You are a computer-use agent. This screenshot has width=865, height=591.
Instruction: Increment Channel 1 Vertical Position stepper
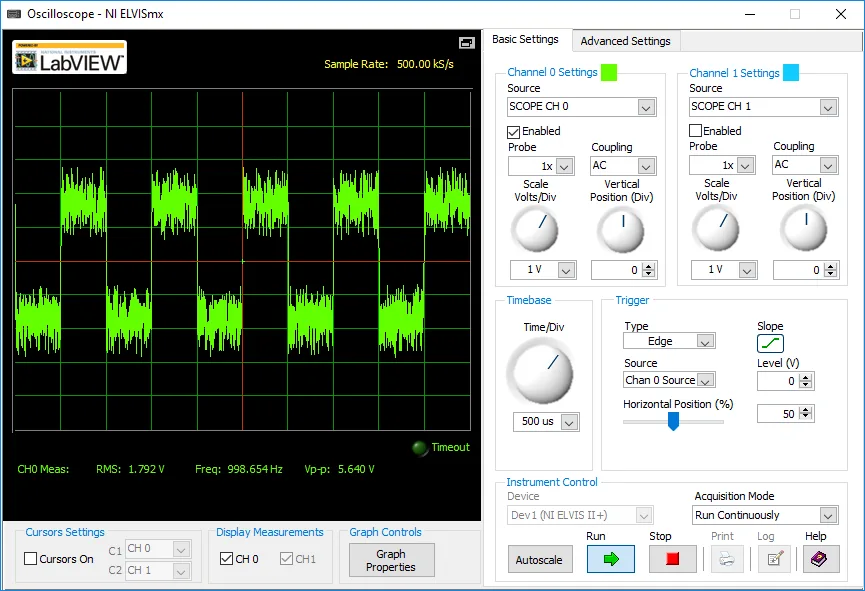pos(831,266)
